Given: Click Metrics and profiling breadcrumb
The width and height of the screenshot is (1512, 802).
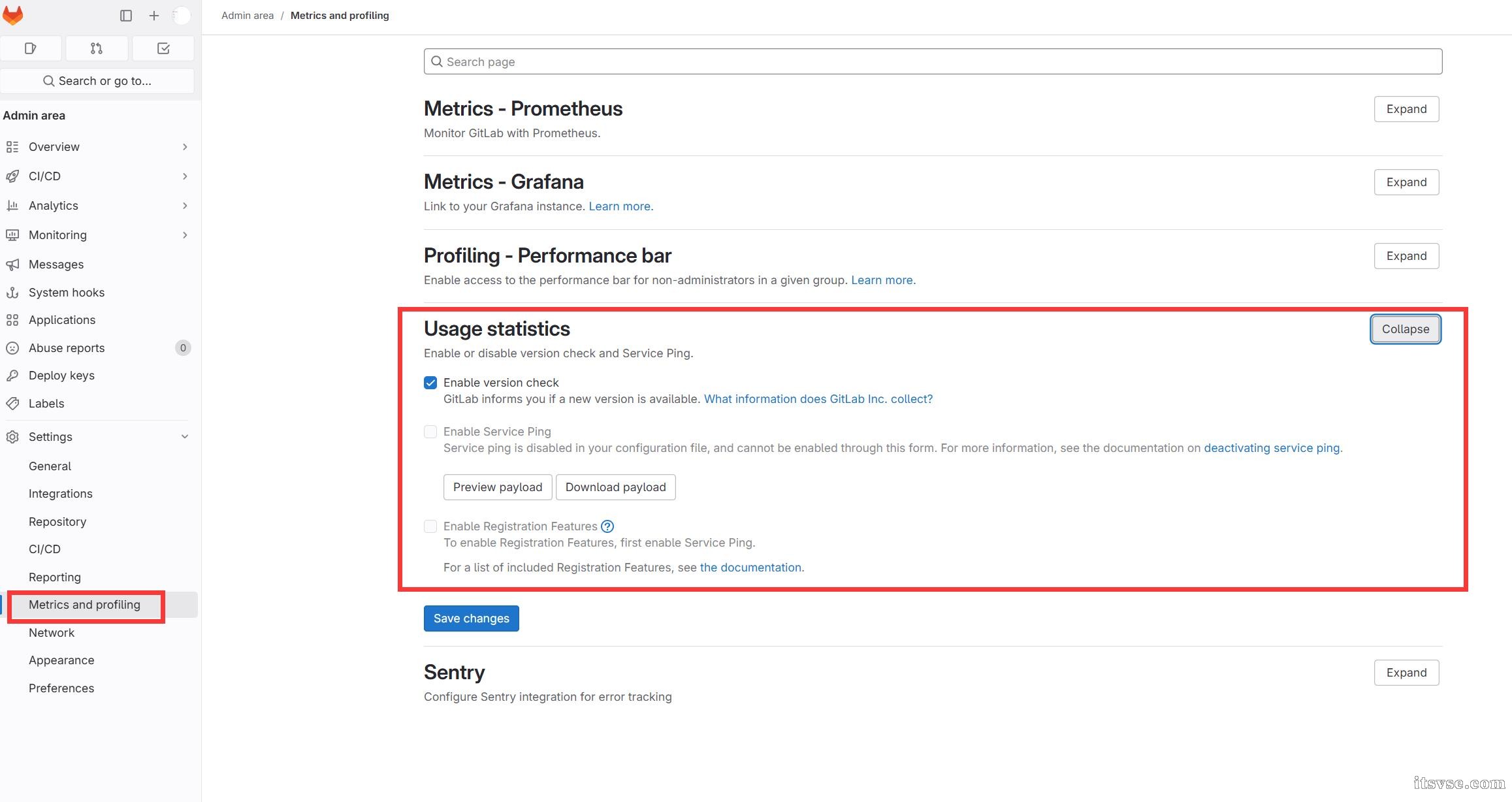Looking at the screenshot, I should [x=340, y=16].
